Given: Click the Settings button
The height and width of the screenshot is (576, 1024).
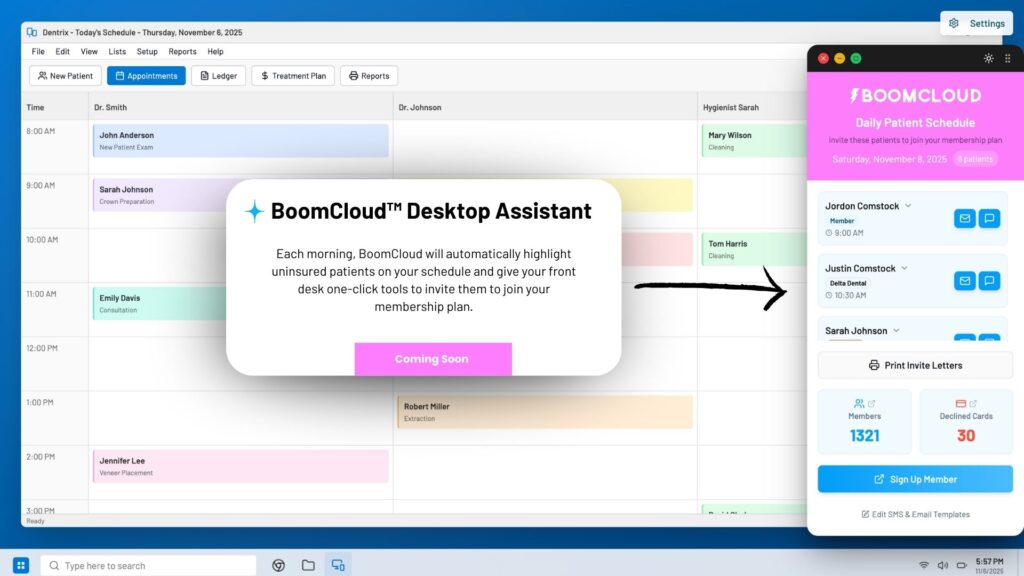Looking at the screenshot, I should point(976,23).
